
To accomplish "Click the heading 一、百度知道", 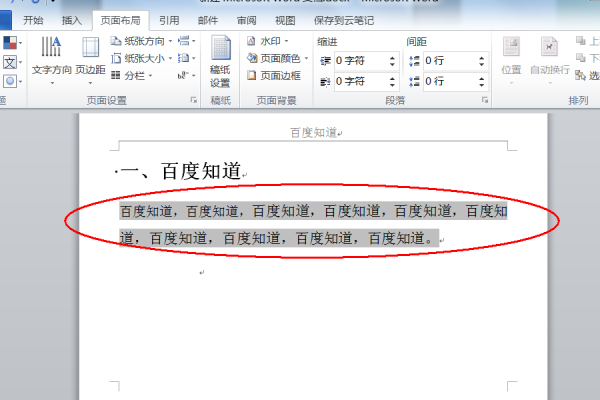I will click(181, 171).
